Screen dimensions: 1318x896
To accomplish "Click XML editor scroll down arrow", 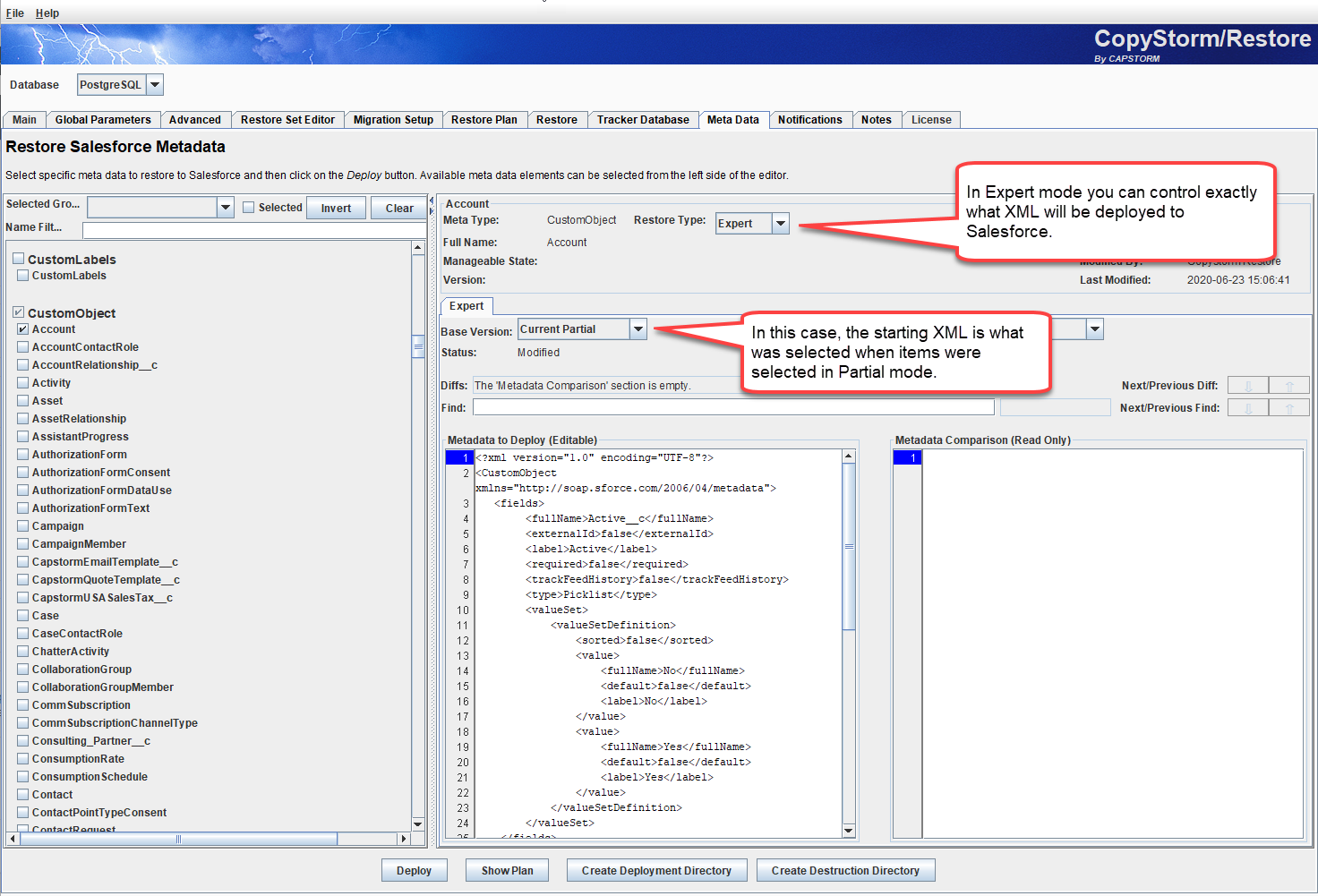I will pos(849,831).
